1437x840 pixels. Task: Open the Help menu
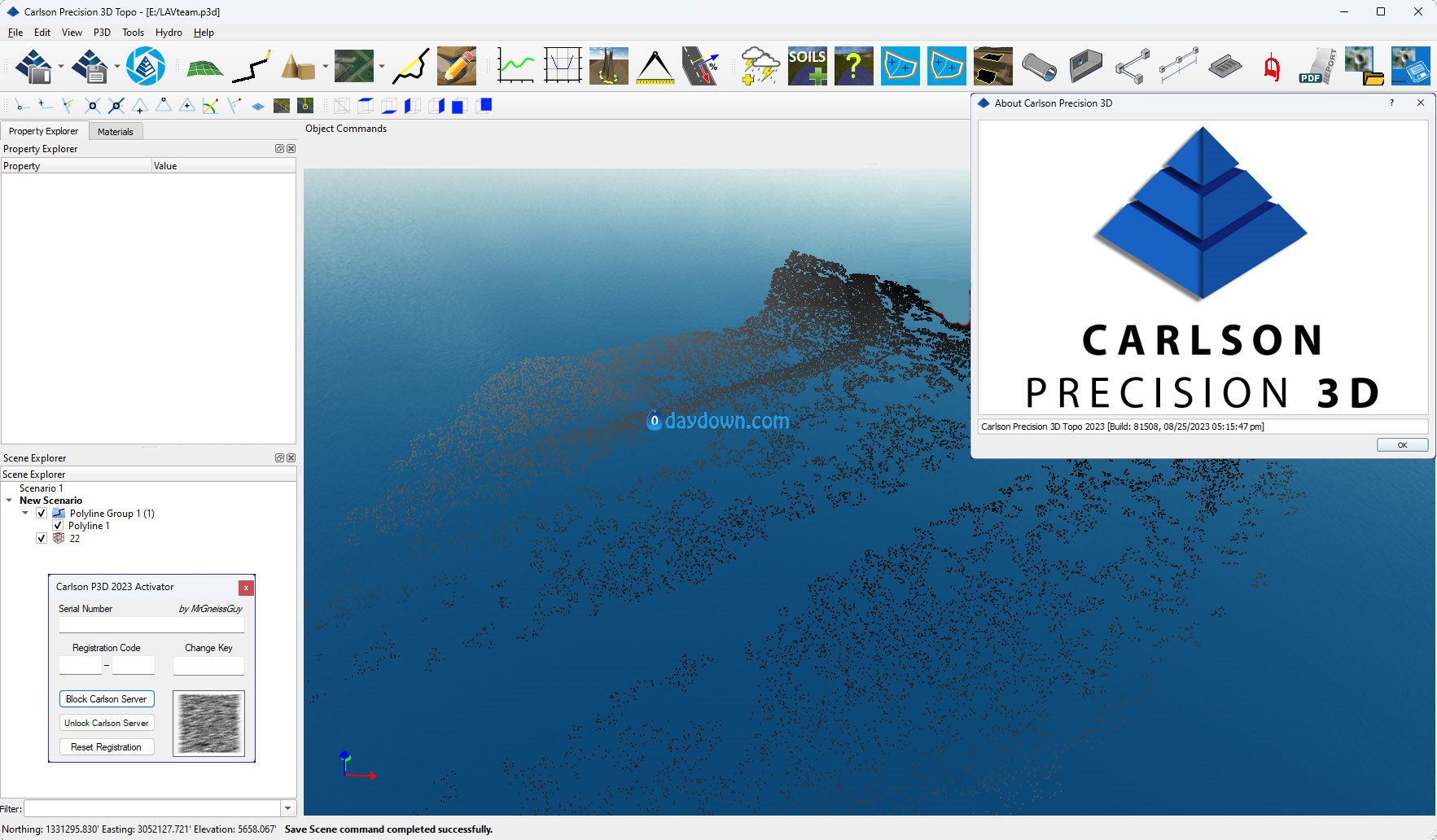coord(204,33)
